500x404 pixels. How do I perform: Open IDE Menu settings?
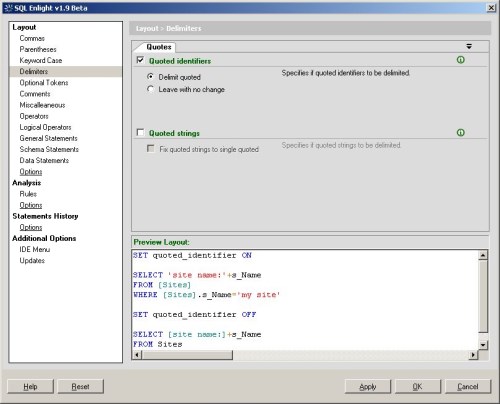pos(35,249)
